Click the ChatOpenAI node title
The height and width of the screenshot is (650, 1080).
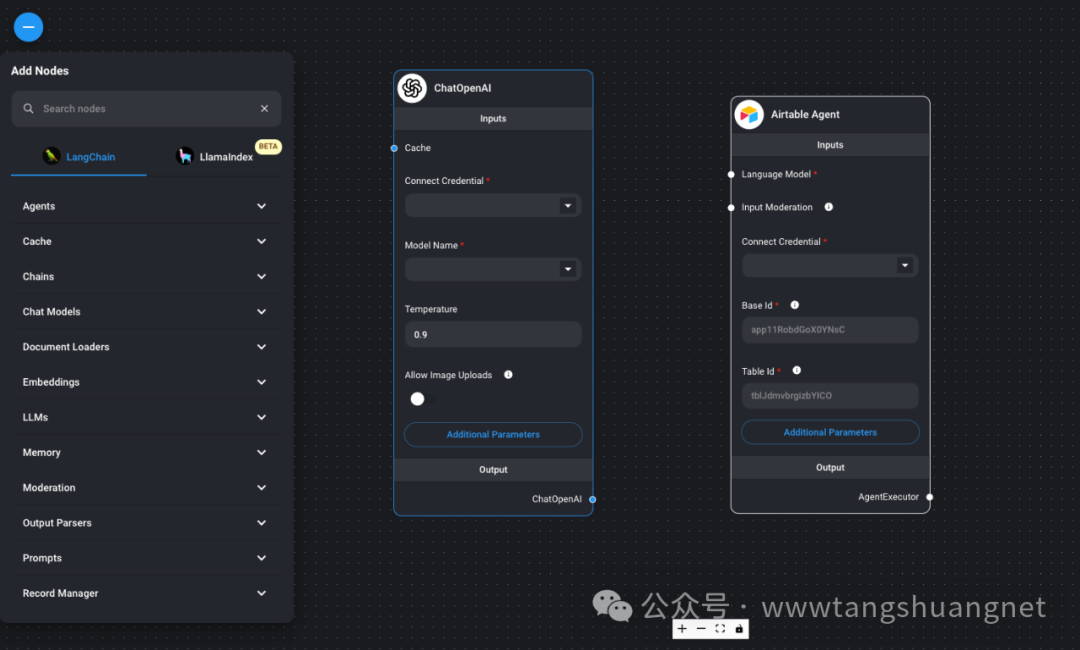pyautogui.click(x=462, y=88)
